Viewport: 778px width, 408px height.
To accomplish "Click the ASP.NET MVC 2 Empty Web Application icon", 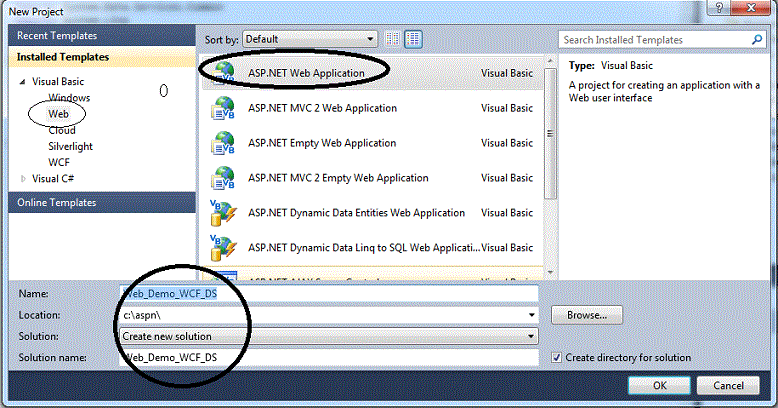I will point(223,178).
